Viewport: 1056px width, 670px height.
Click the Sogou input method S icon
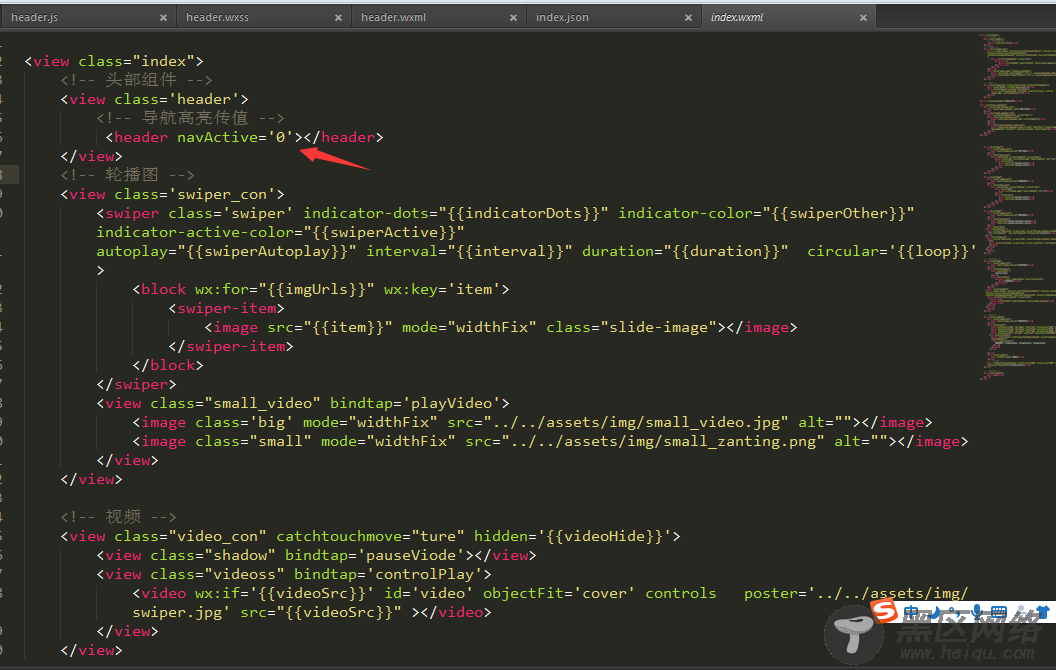[x=884, y=611]
